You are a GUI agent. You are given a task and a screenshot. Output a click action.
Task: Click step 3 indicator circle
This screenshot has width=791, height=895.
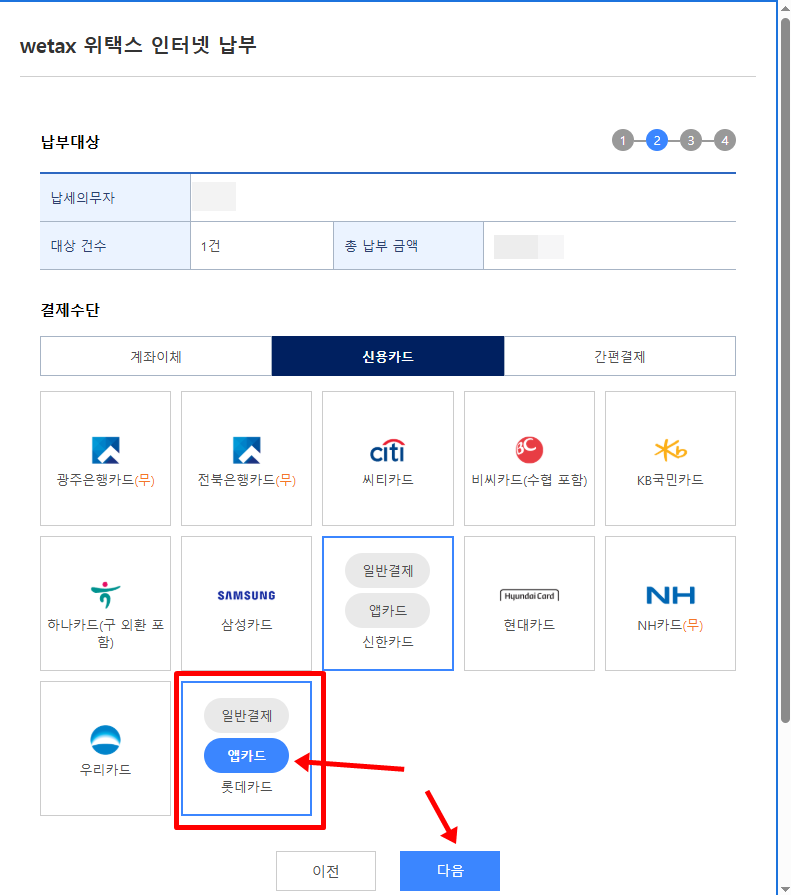[691, 140]
